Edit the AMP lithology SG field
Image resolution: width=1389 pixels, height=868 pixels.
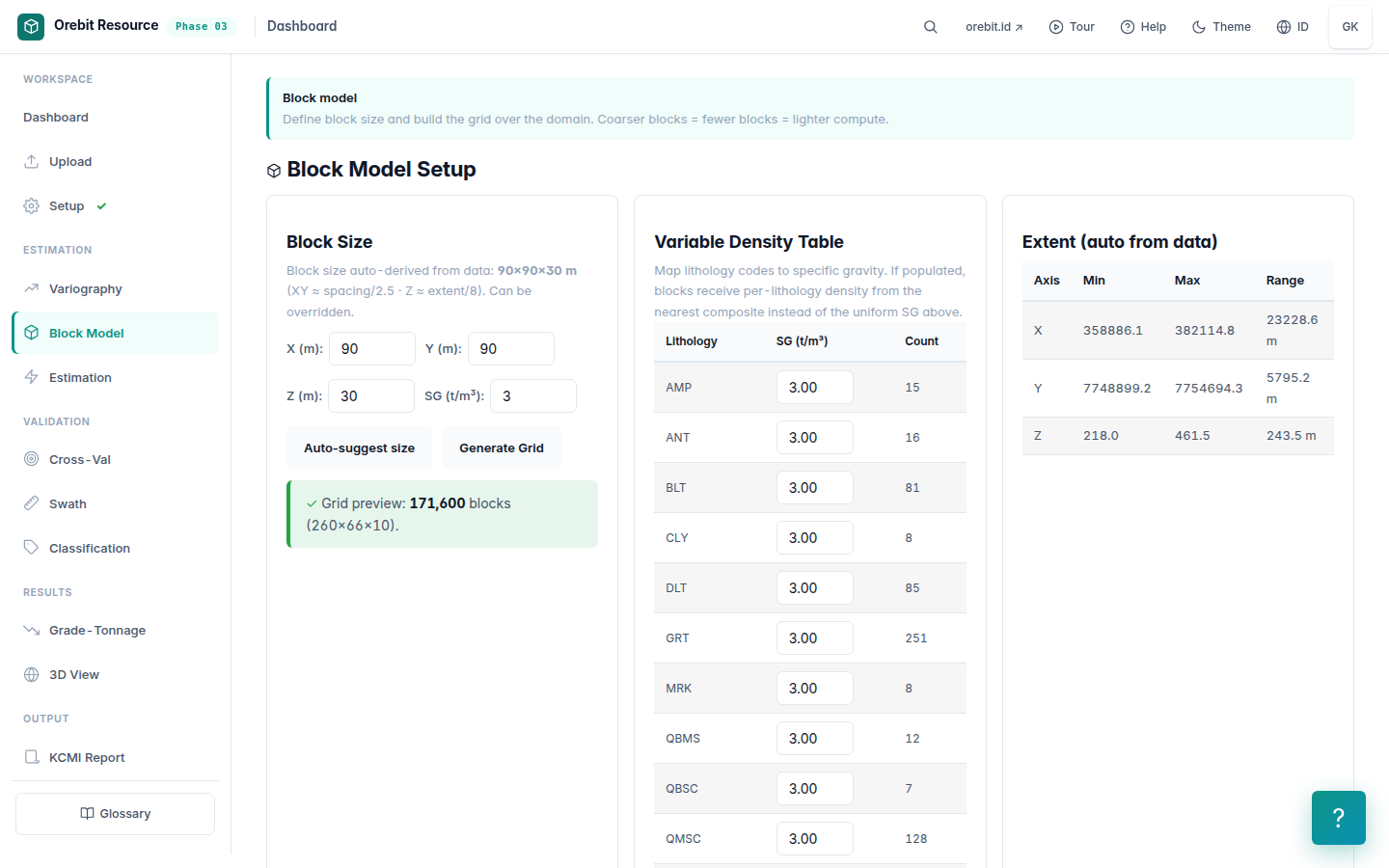pyautogui.click(x=815, y=388)
